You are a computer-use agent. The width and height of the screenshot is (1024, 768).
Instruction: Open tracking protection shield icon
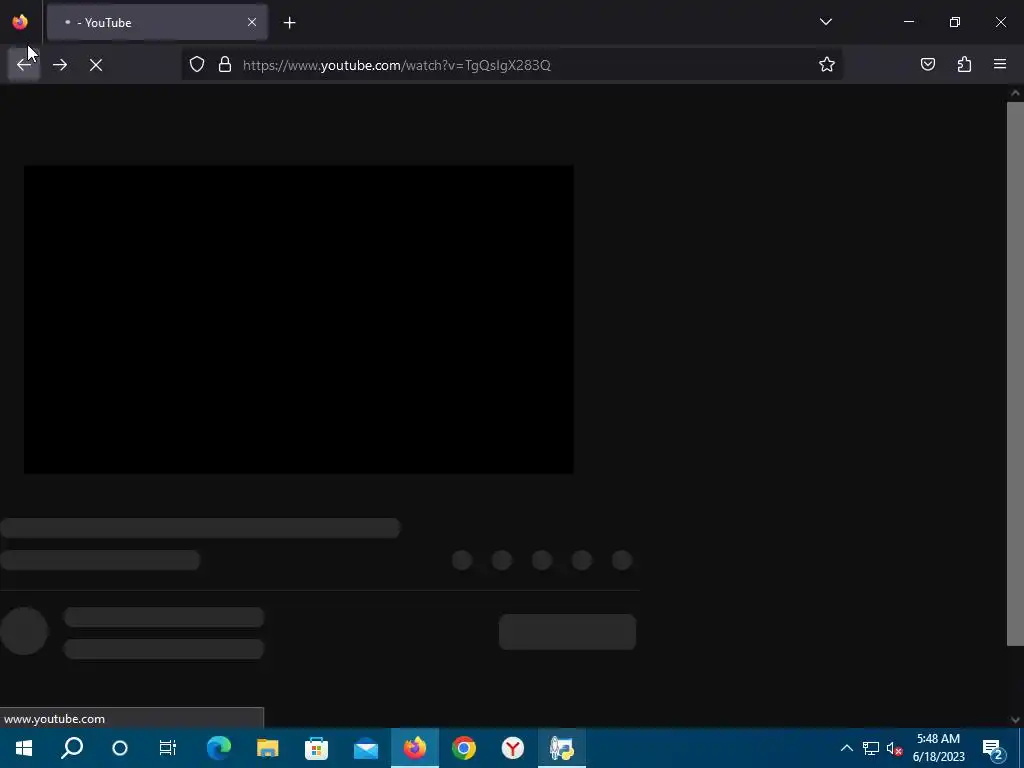(197, 64)
